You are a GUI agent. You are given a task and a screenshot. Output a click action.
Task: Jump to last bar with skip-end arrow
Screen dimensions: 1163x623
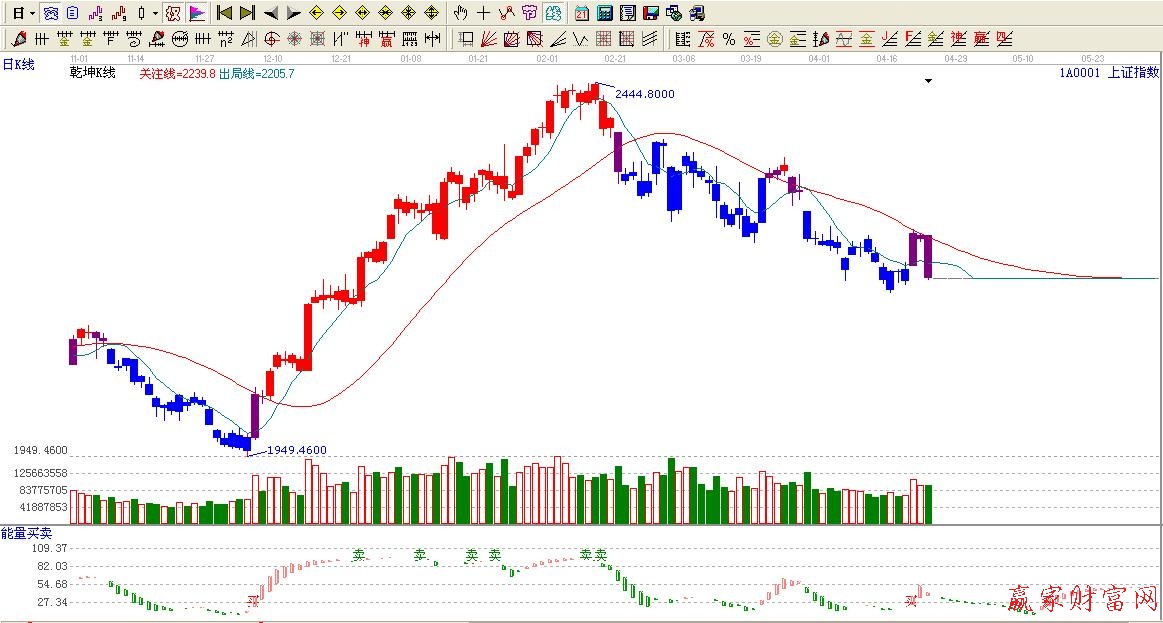click(x=247, y=13)
